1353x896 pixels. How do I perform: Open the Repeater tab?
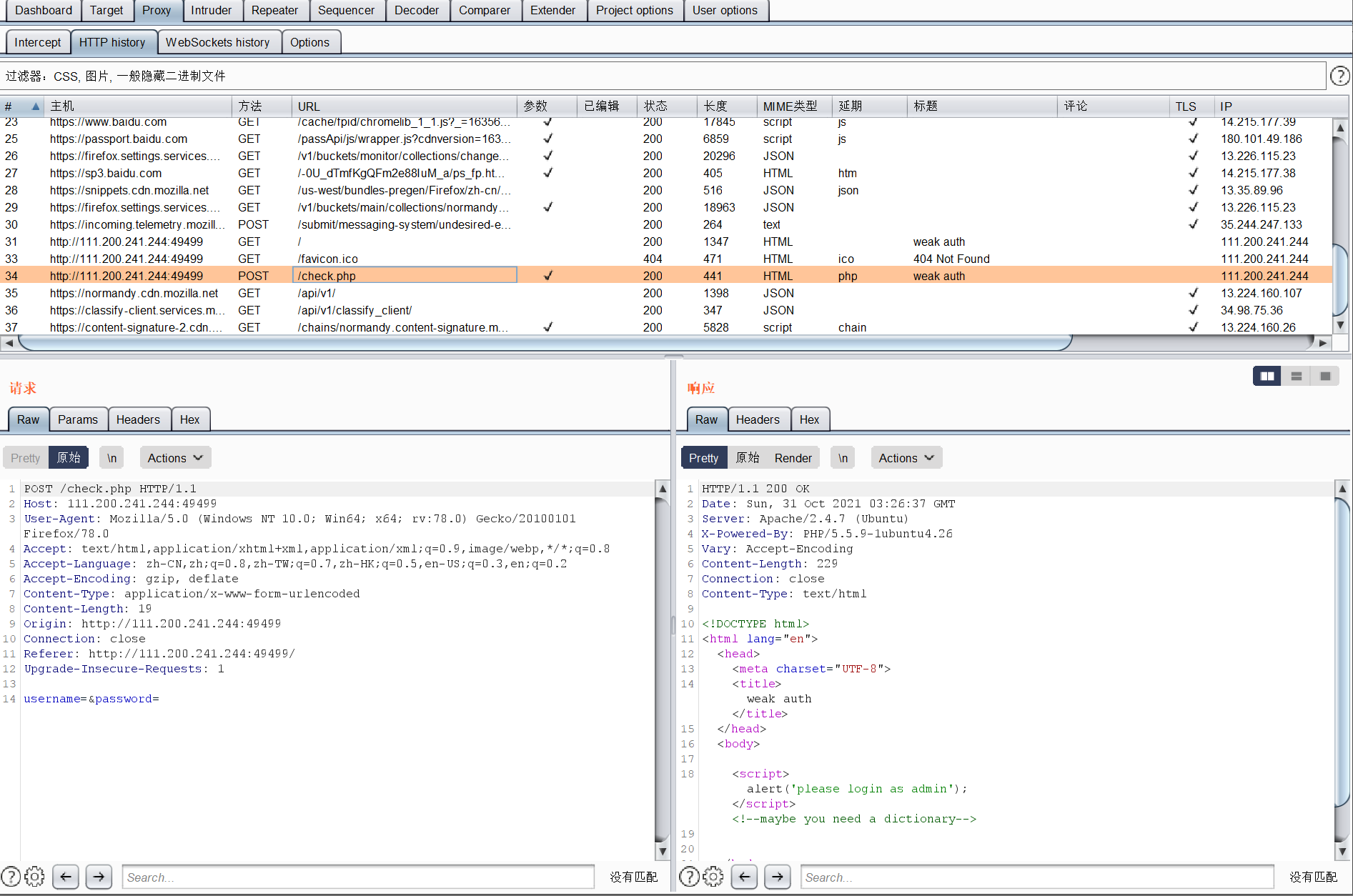(274, 10)
